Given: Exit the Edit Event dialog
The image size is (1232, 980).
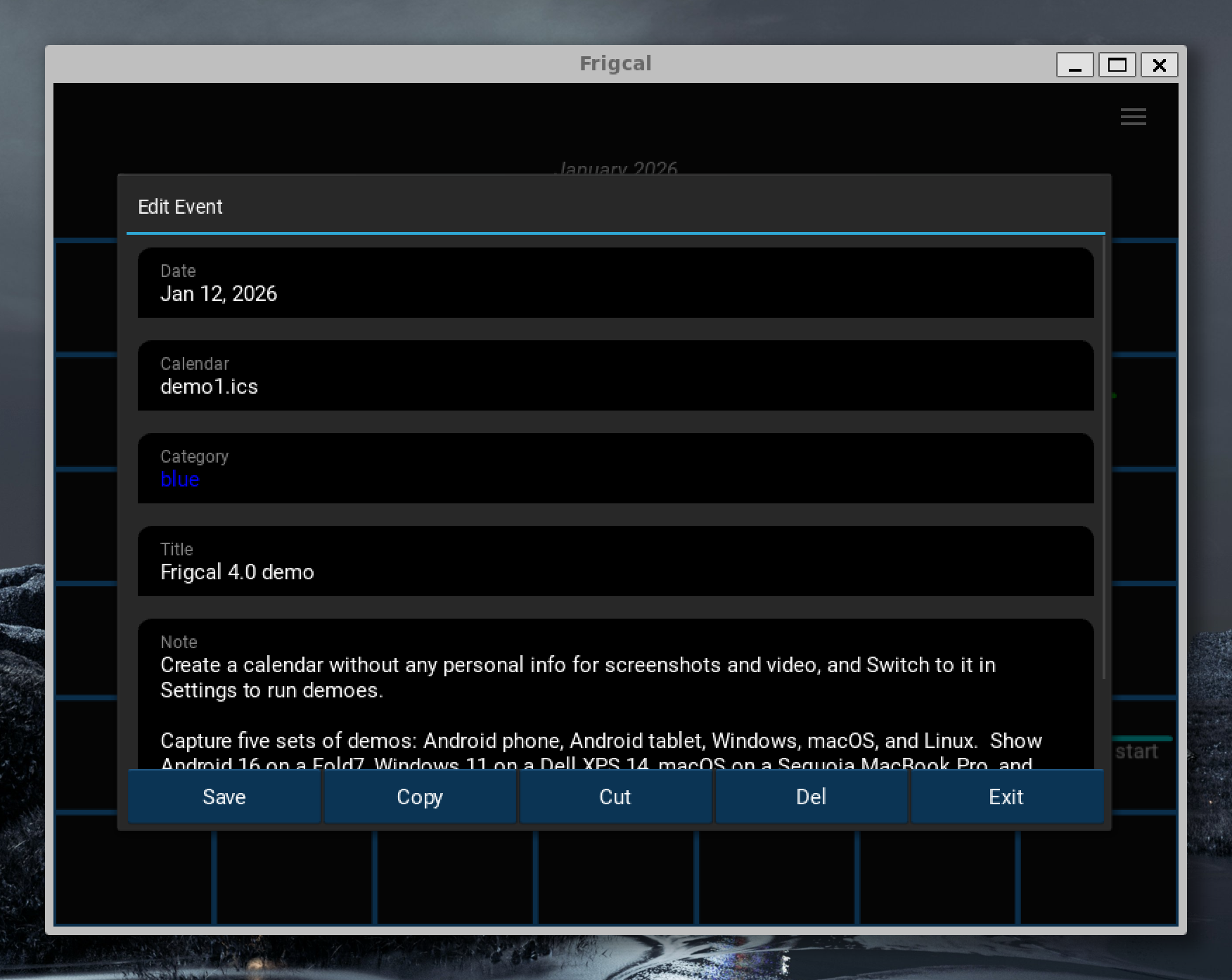Looking at the screenshot, I should (x=1006, y=797).
